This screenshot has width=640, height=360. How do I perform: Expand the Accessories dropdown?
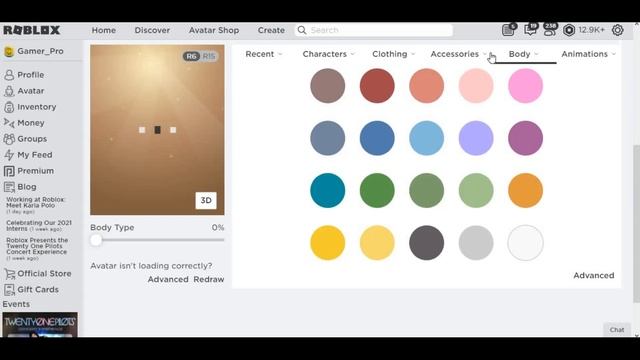459,54
